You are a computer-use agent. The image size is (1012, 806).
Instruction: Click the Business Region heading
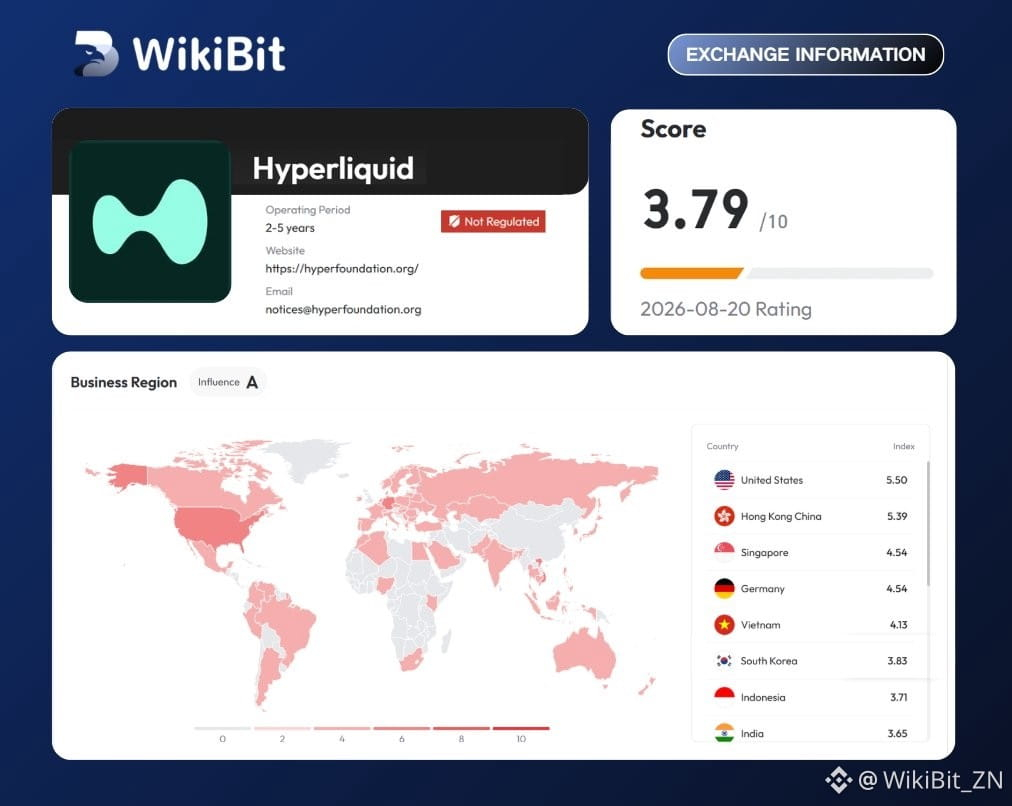point(123,382)
